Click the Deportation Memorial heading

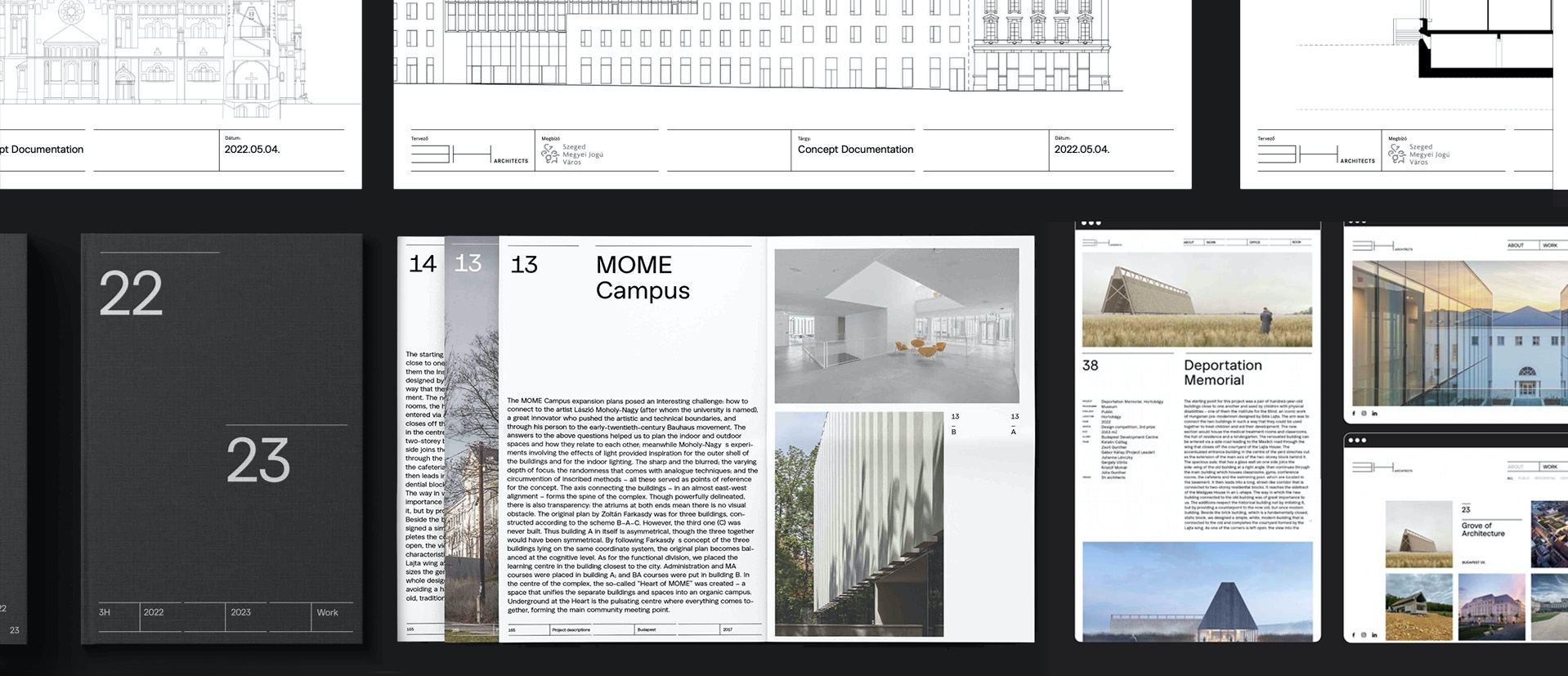1223,373
